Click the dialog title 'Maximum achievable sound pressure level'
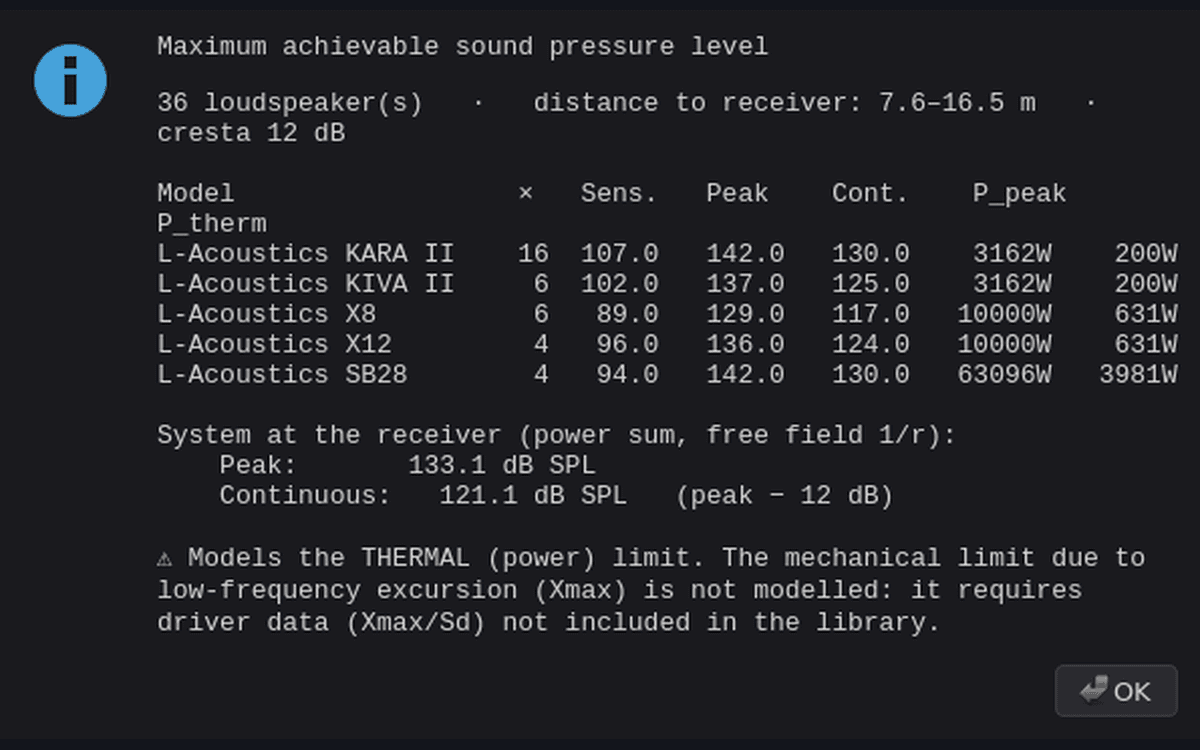The width and height of the screenshot is (1200, 750). 463,46
